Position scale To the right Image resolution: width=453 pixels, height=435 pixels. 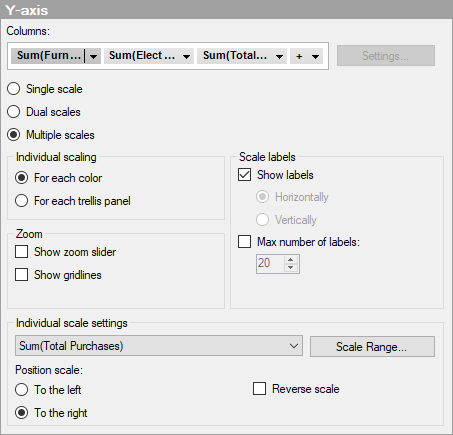coord(22,413)
